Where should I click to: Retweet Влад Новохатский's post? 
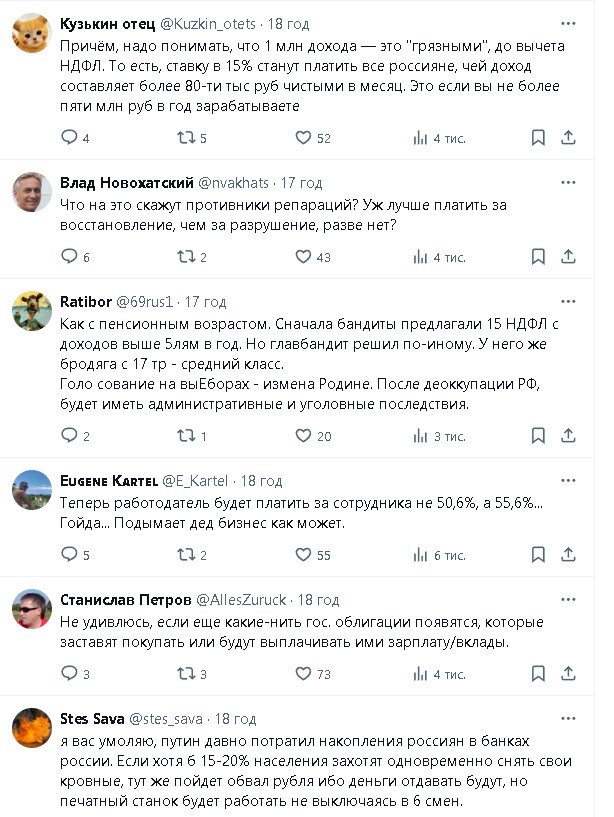pyautogui.click(x=186, y=257)
